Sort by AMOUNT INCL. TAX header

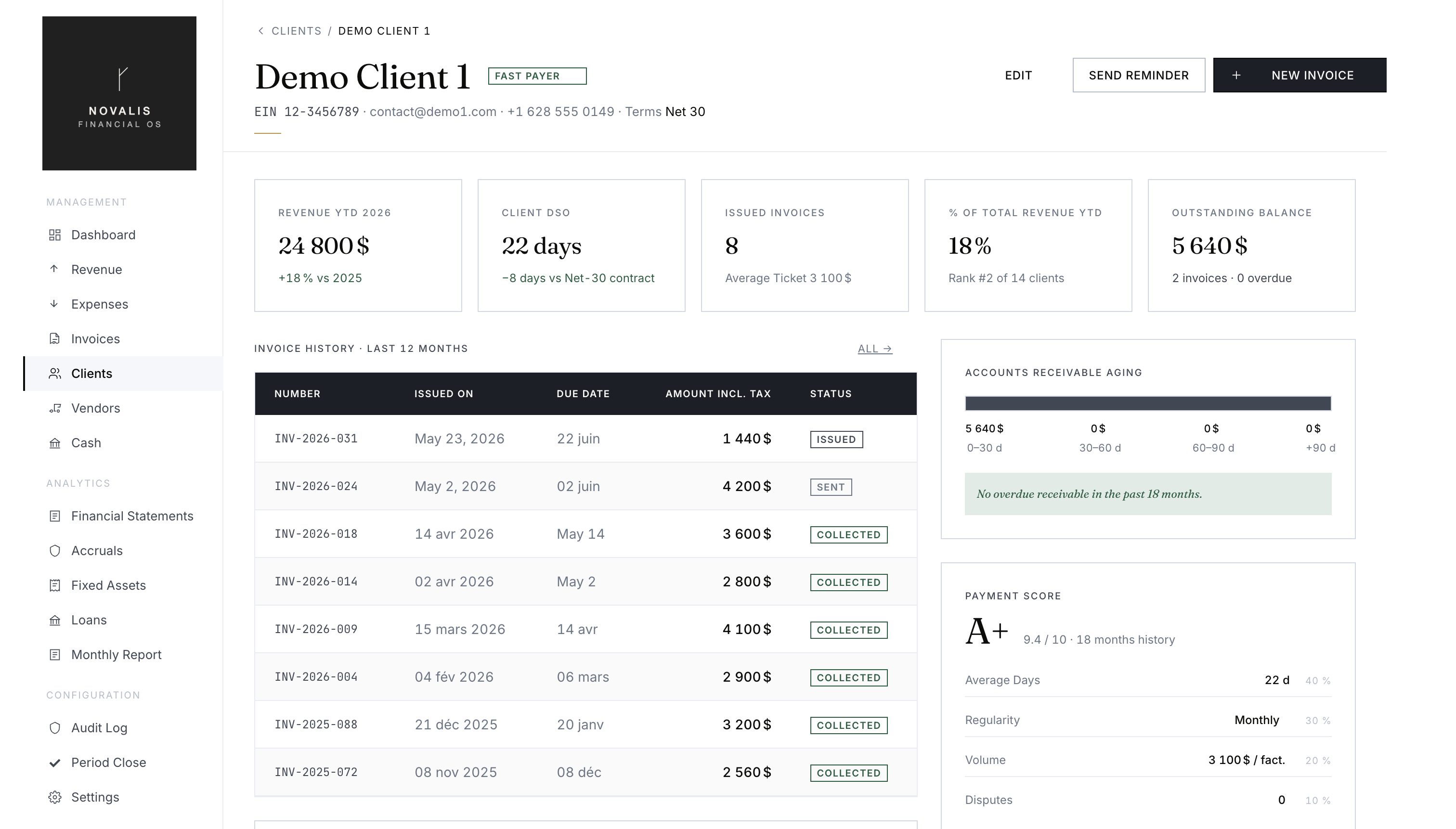(717, 393)
